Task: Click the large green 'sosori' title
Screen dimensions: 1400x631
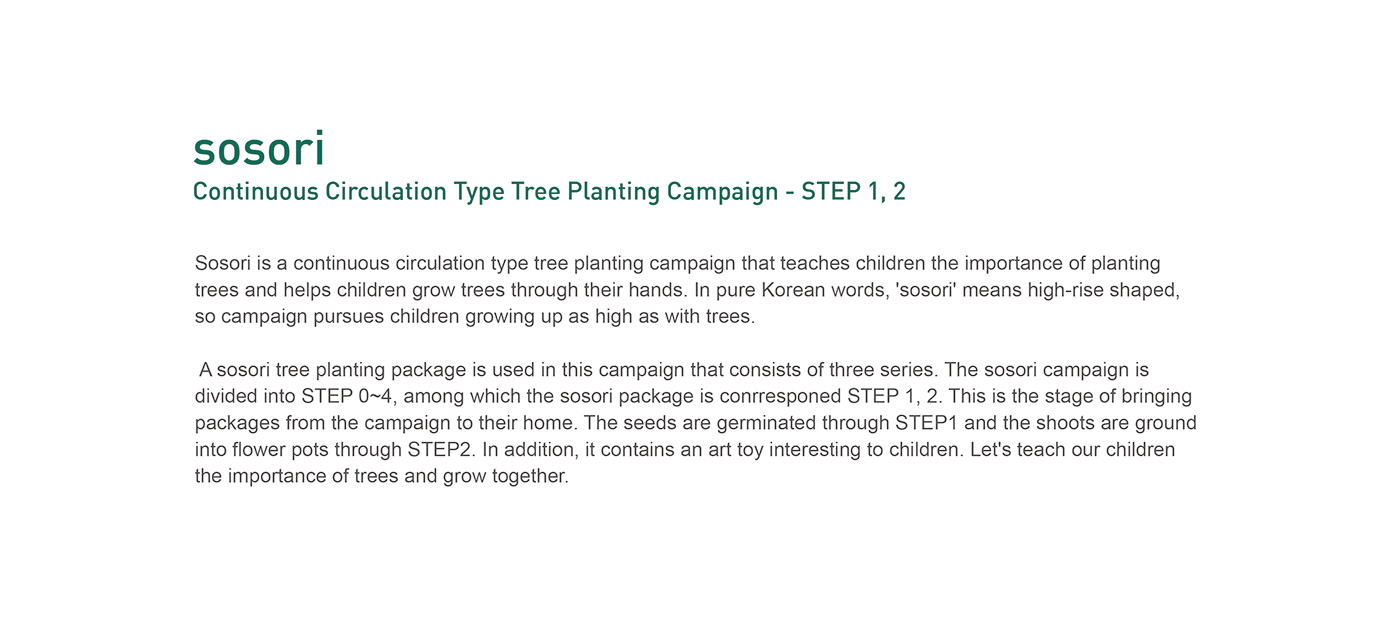Action: pyautogui.click(x=258, y=148)
